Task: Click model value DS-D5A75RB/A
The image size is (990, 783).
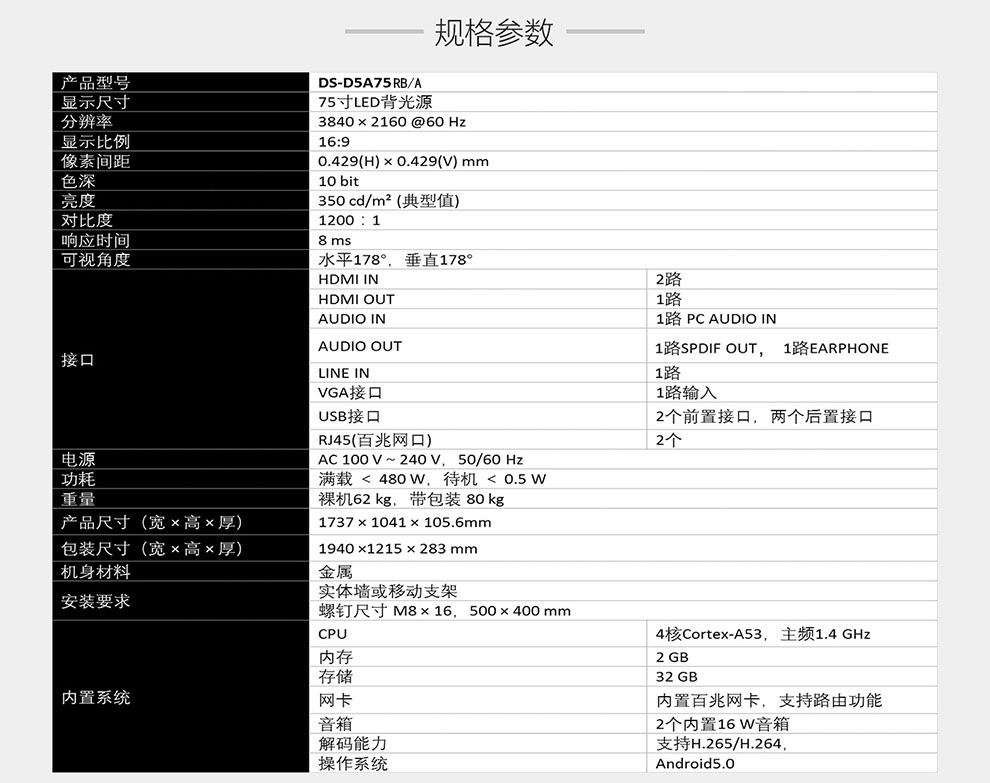Action: (x=370, y=83)
